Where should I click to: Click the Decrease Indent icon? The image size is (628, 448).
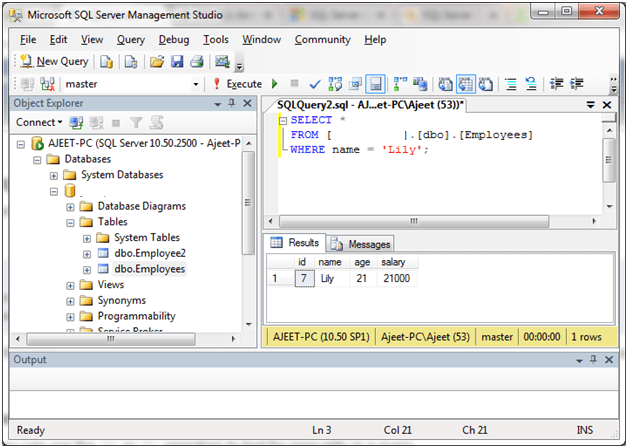tap(555, 85)
